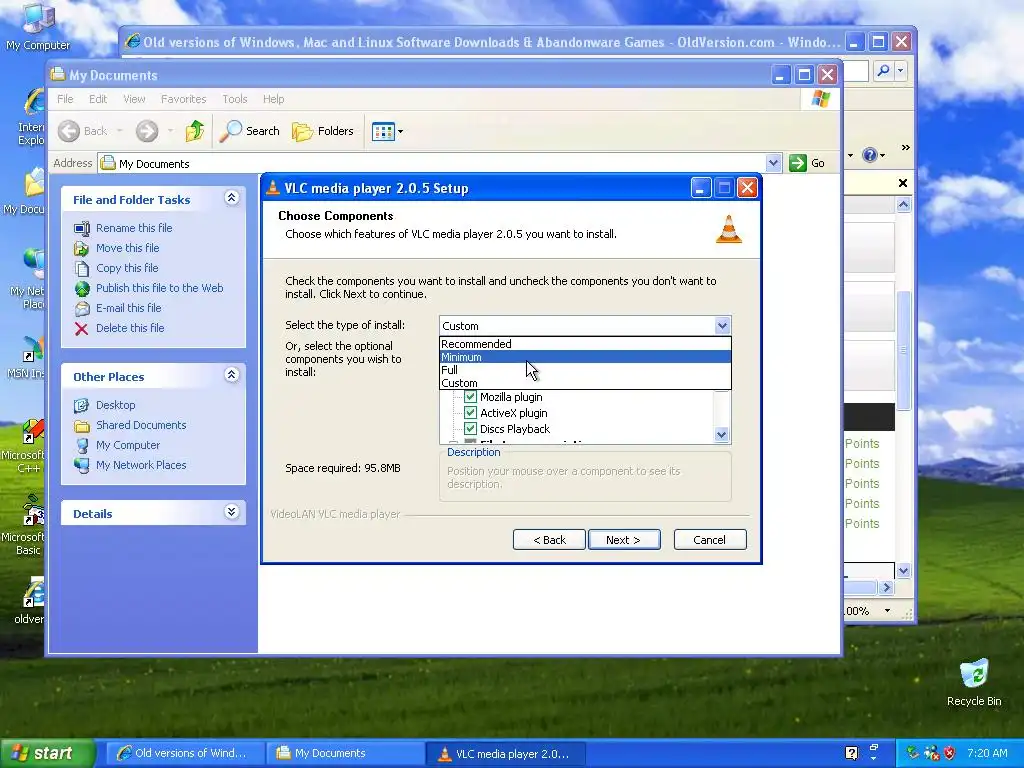
Task: Open Search in Explorer toolbar
Action: pyautogui.click(x=249, y=131)
